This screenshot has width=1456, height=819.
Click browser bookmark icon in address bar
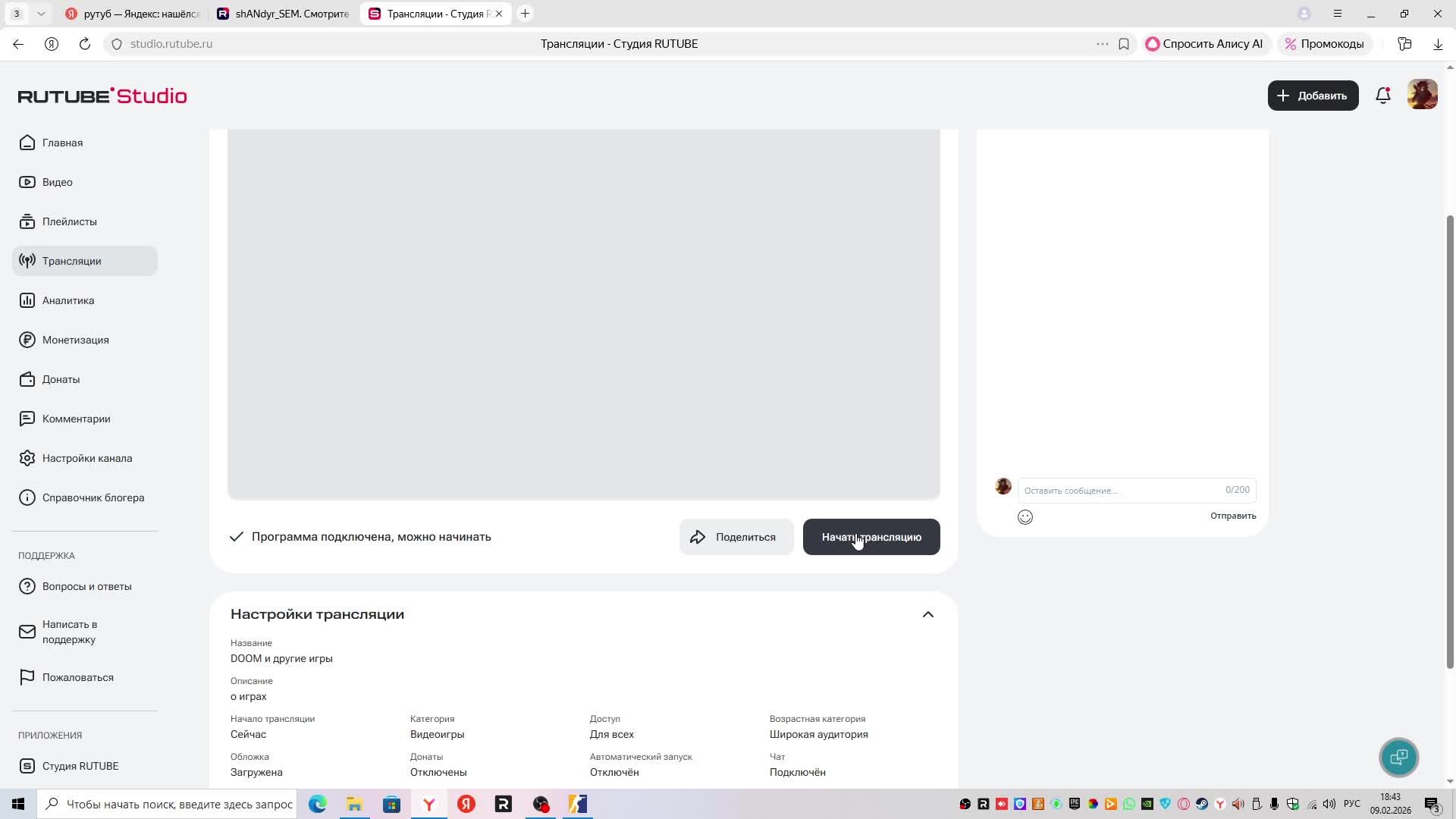(x=1124, y=44)
